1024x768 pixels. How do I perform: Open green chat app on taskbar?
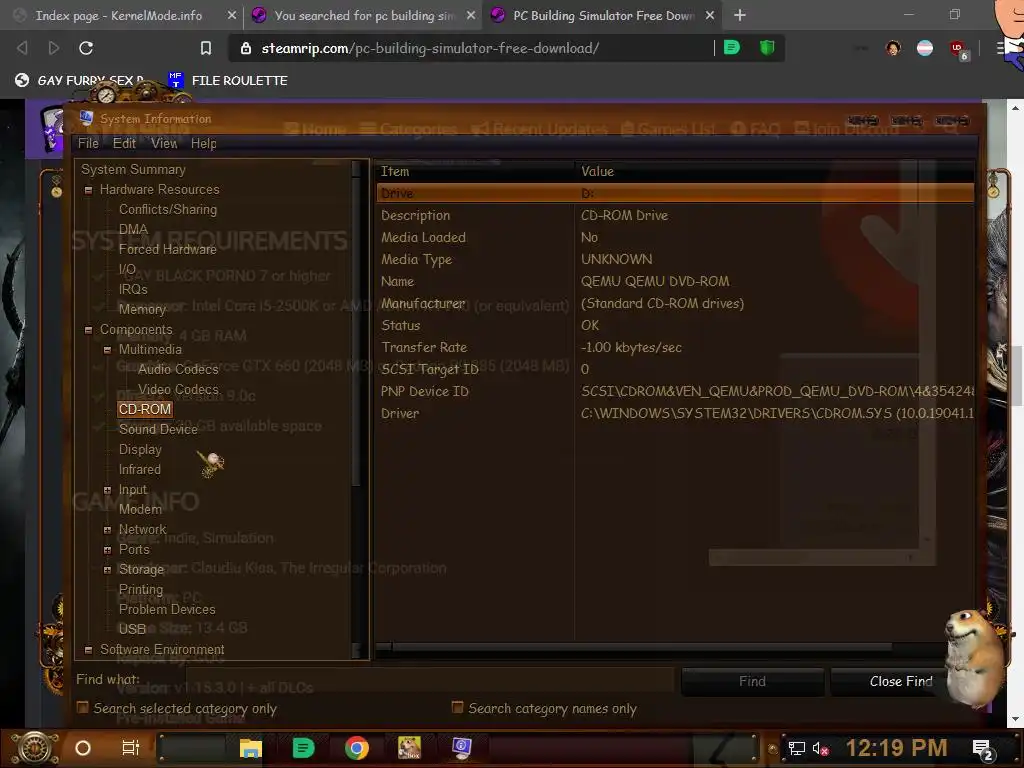point(303,748)
